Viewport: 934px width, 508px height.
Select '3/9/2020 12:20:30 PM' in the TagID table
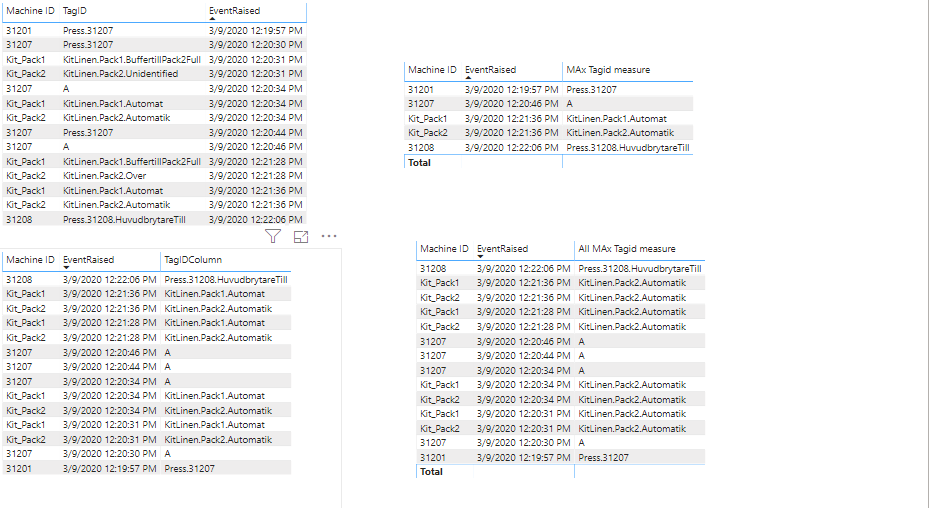[x=256, y=45]
